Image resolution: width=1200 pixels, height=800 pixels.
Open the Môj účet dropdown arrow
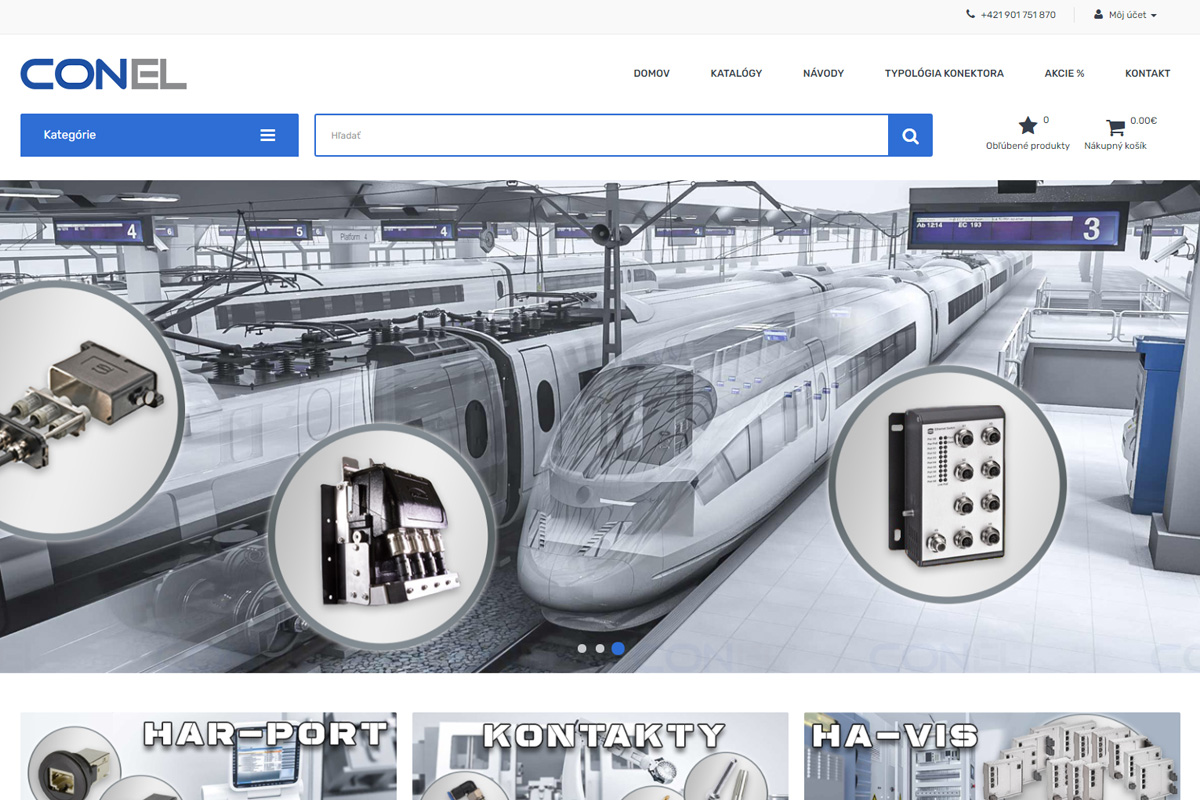(1153, 16)
